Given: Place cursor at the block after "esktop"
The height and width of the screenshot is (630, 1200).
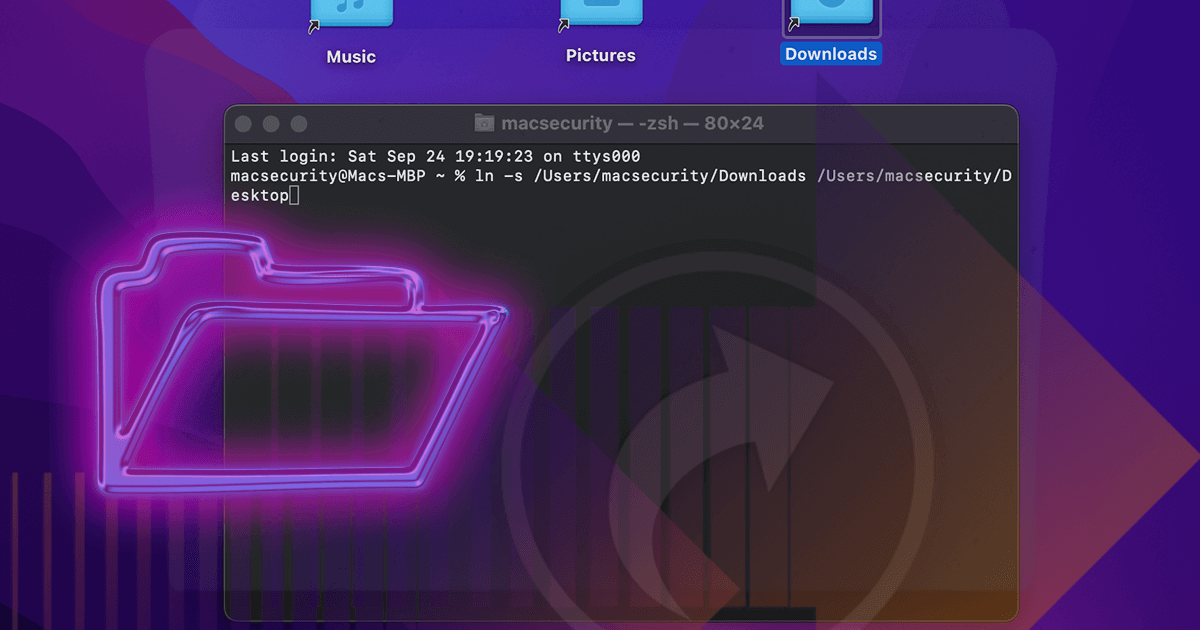Looking at the screenshot, I should click(x=294, y=196).
